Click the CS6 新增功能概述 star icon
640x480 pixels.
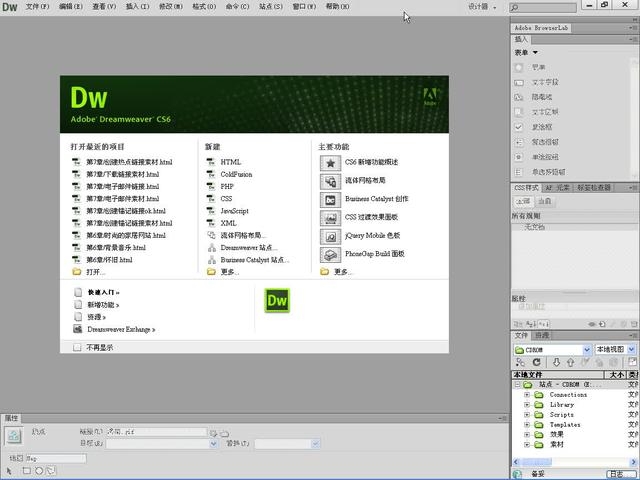[x=330, y=163]
